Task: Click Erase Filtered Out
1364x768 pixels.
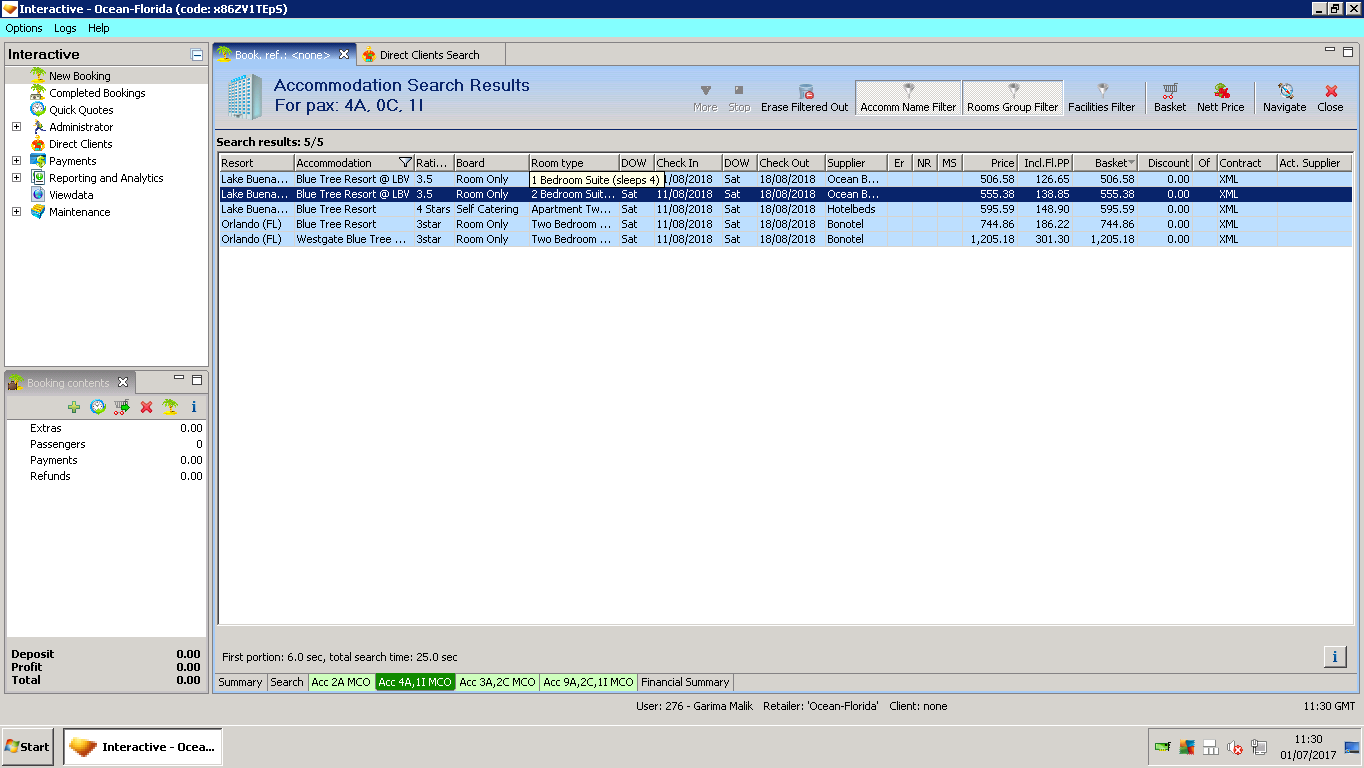Action: tap(804, 98)
